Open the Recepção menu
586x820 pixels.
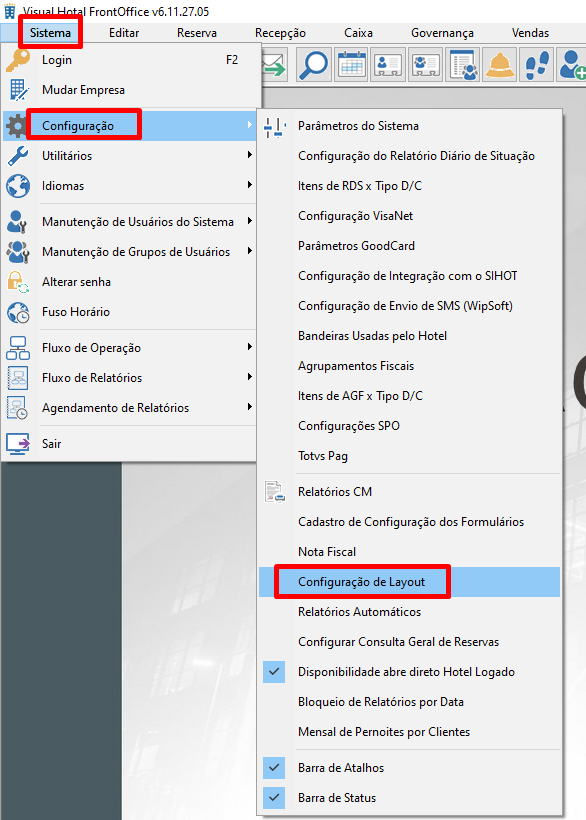(x=280, y=33)
